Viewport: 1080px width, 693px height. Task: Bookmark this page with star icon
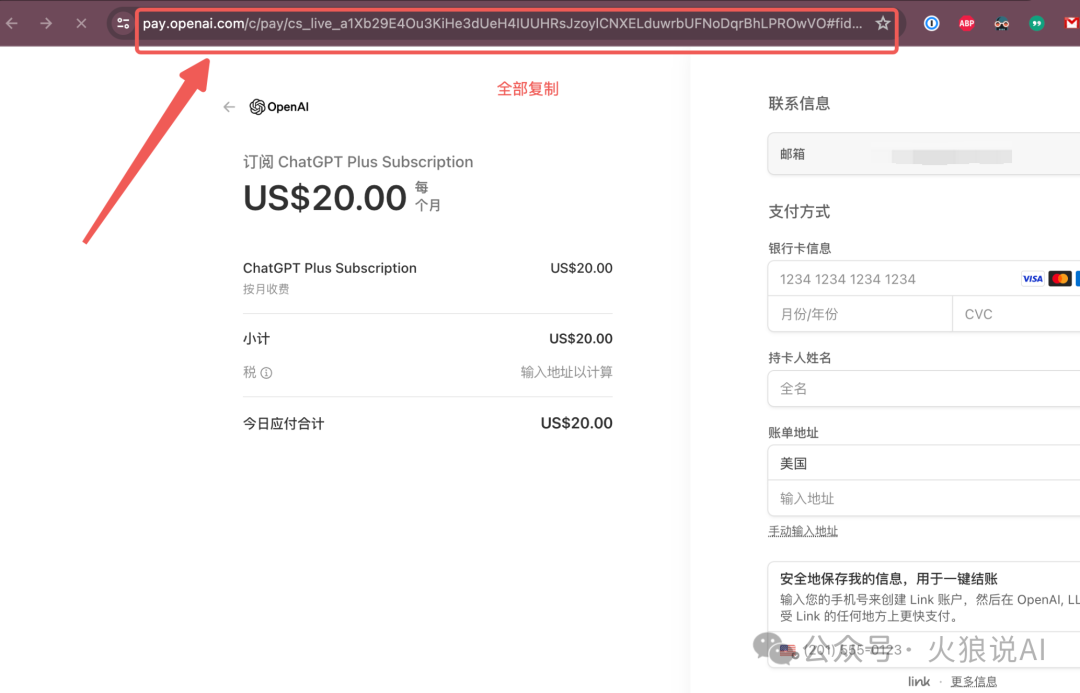point(882,23)
